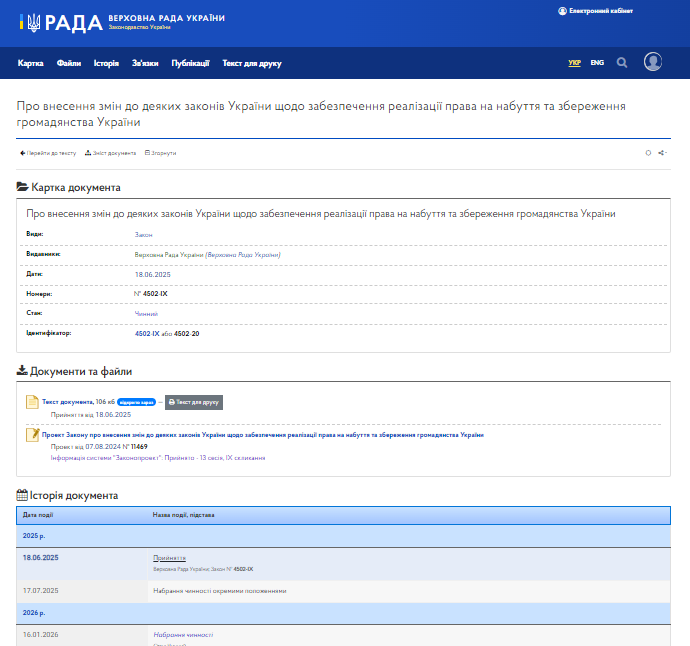
Task: Click 'Перейти до тексту' link
Action: [x=48, y=153]
